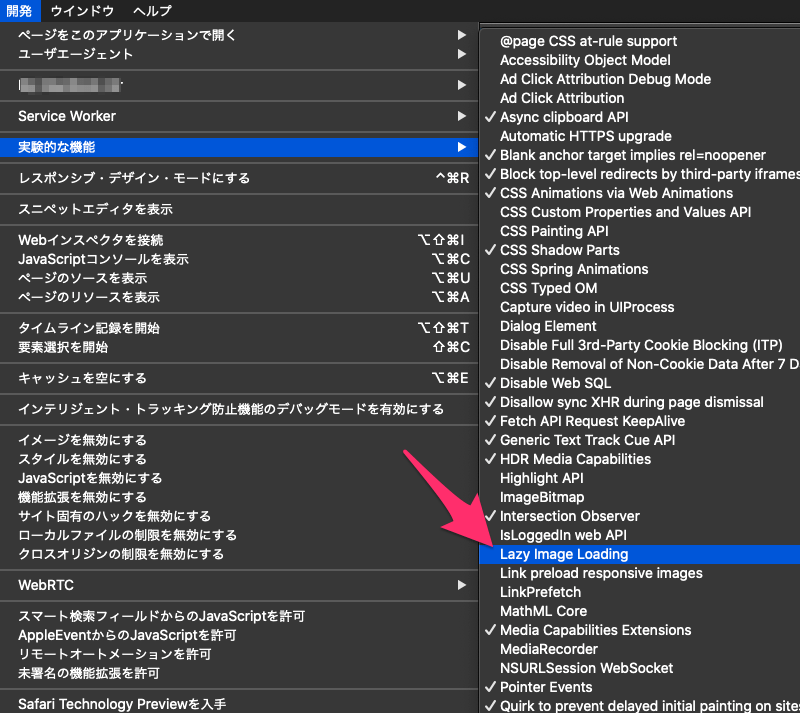Toggle Ad Click Attribution Debug Mode
Screen dimensions: 800x713
click(640, 79)
